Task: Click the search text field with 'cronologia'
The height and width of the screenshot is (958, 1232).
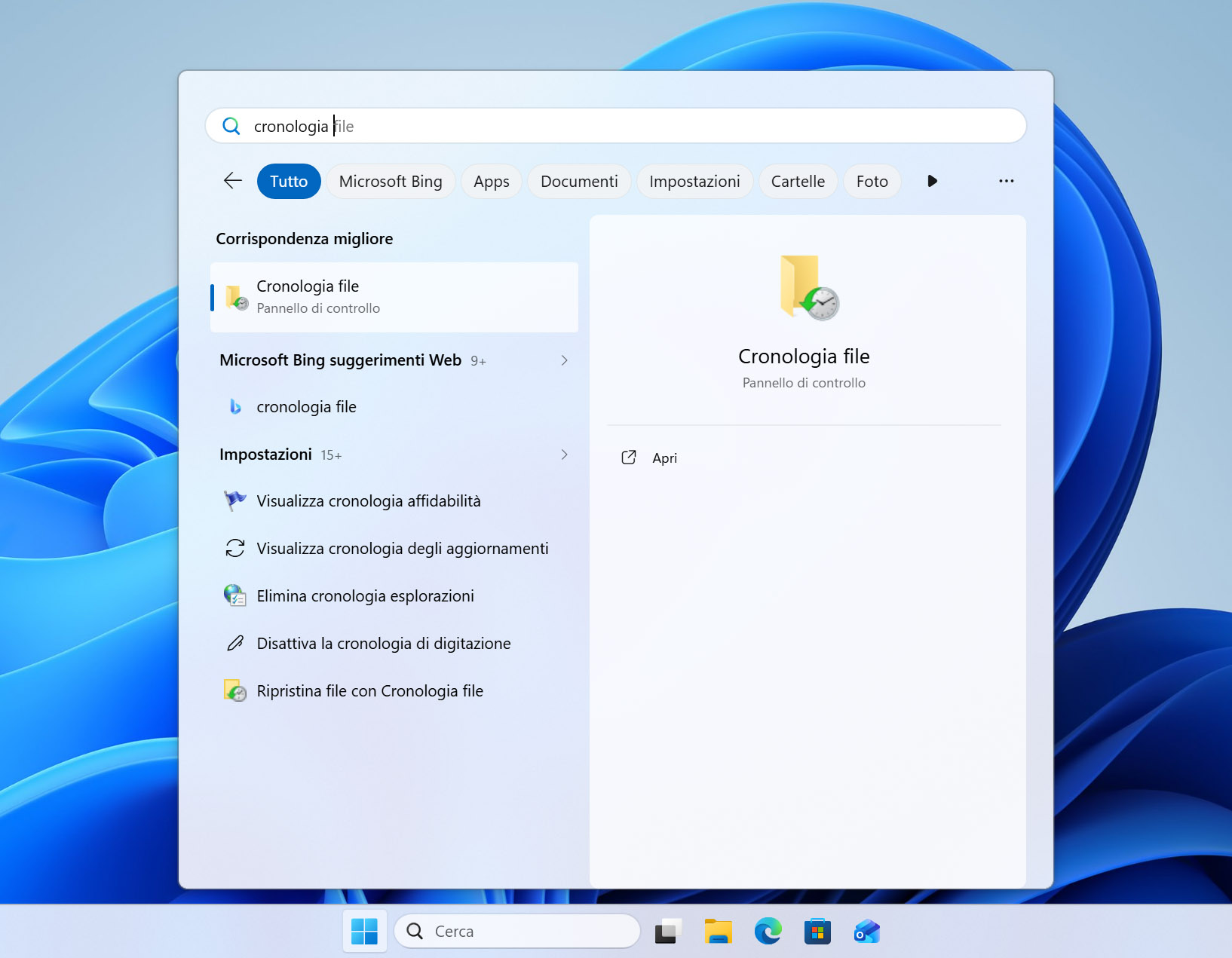Action: 616,126
